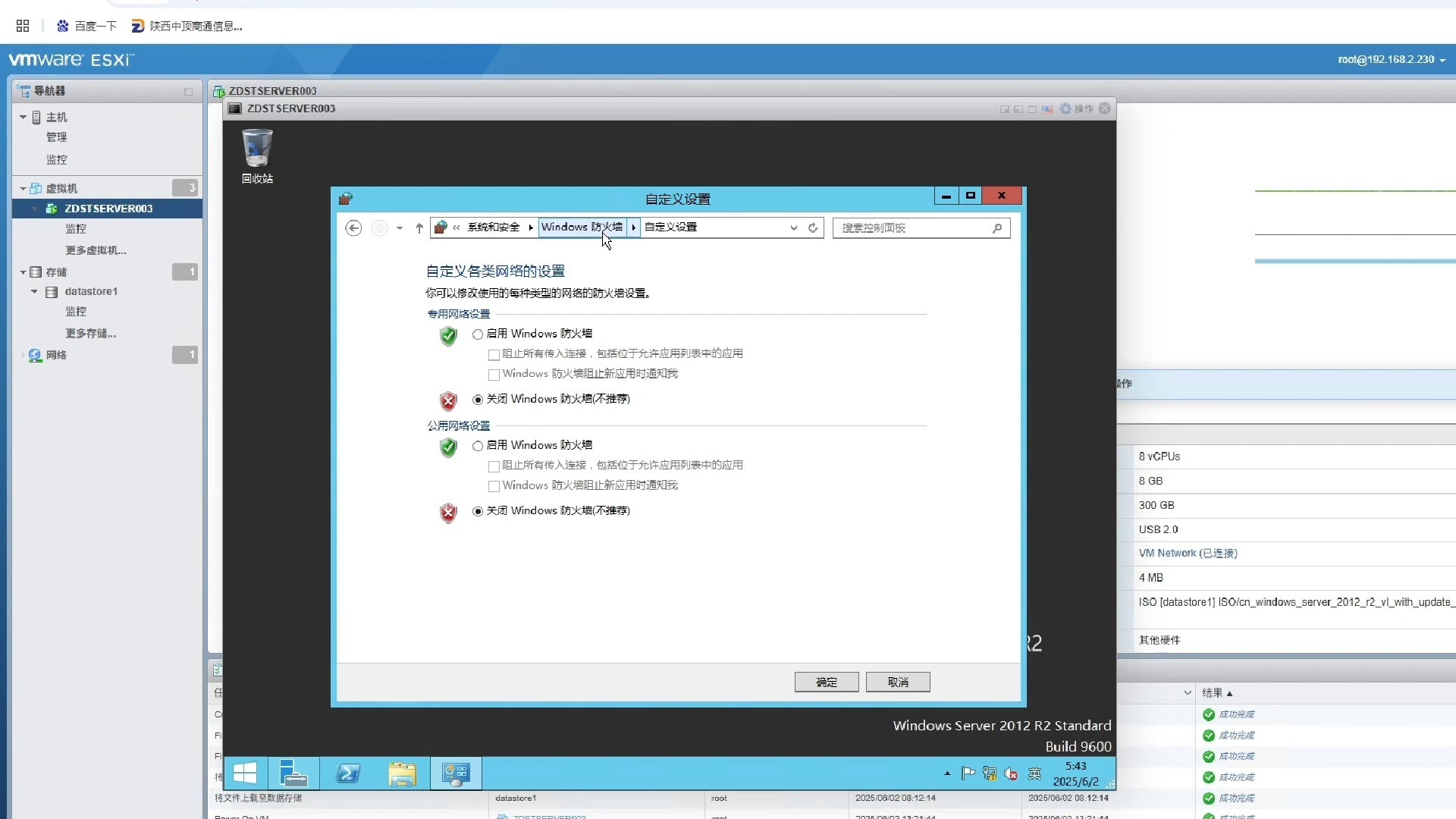Go back in the firewall settings window
The height and width of the screenshot is (819, 1456).
(353, 227)
